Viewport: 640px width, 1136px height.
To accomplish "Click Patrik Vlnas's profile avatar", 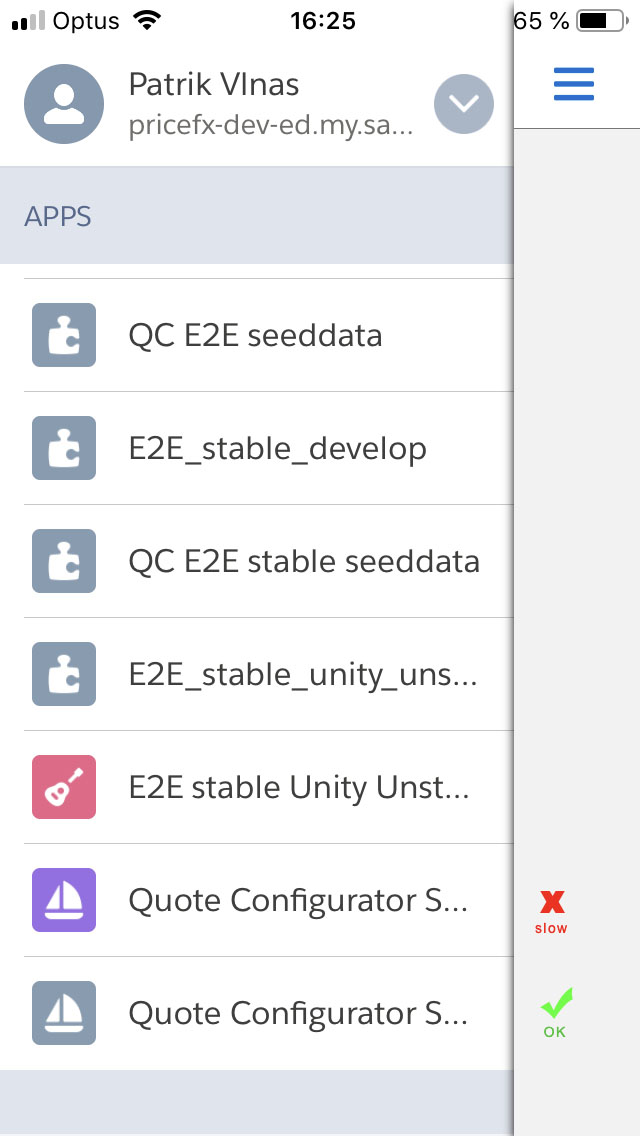I will (64, 103).
